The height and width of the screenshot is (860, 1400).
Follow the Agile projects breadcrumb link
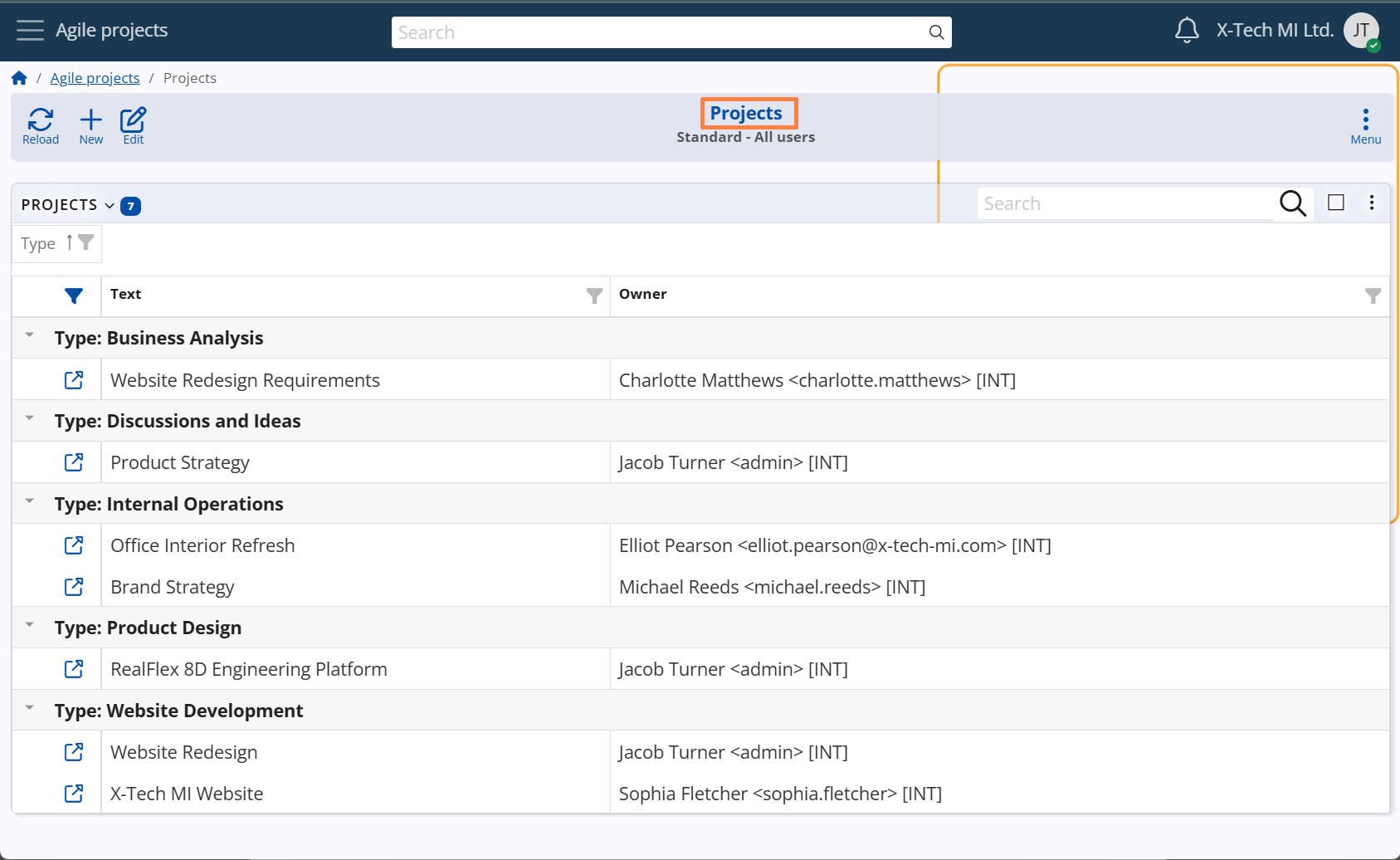[x=95, y=78]
